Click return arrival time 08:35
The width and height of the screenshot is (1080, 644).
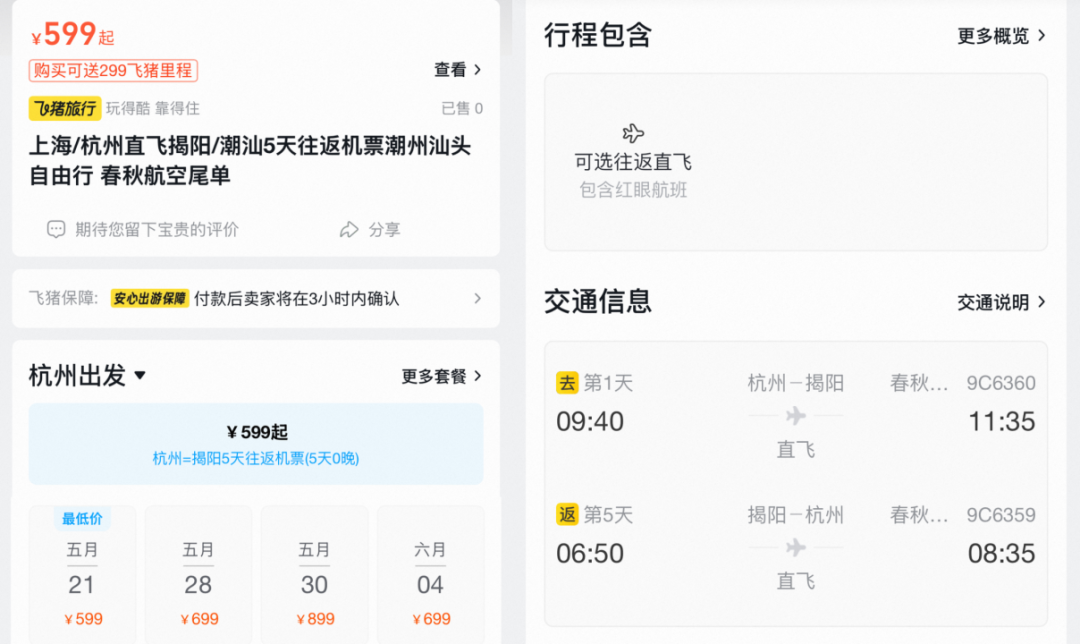tap(1001, 554)
